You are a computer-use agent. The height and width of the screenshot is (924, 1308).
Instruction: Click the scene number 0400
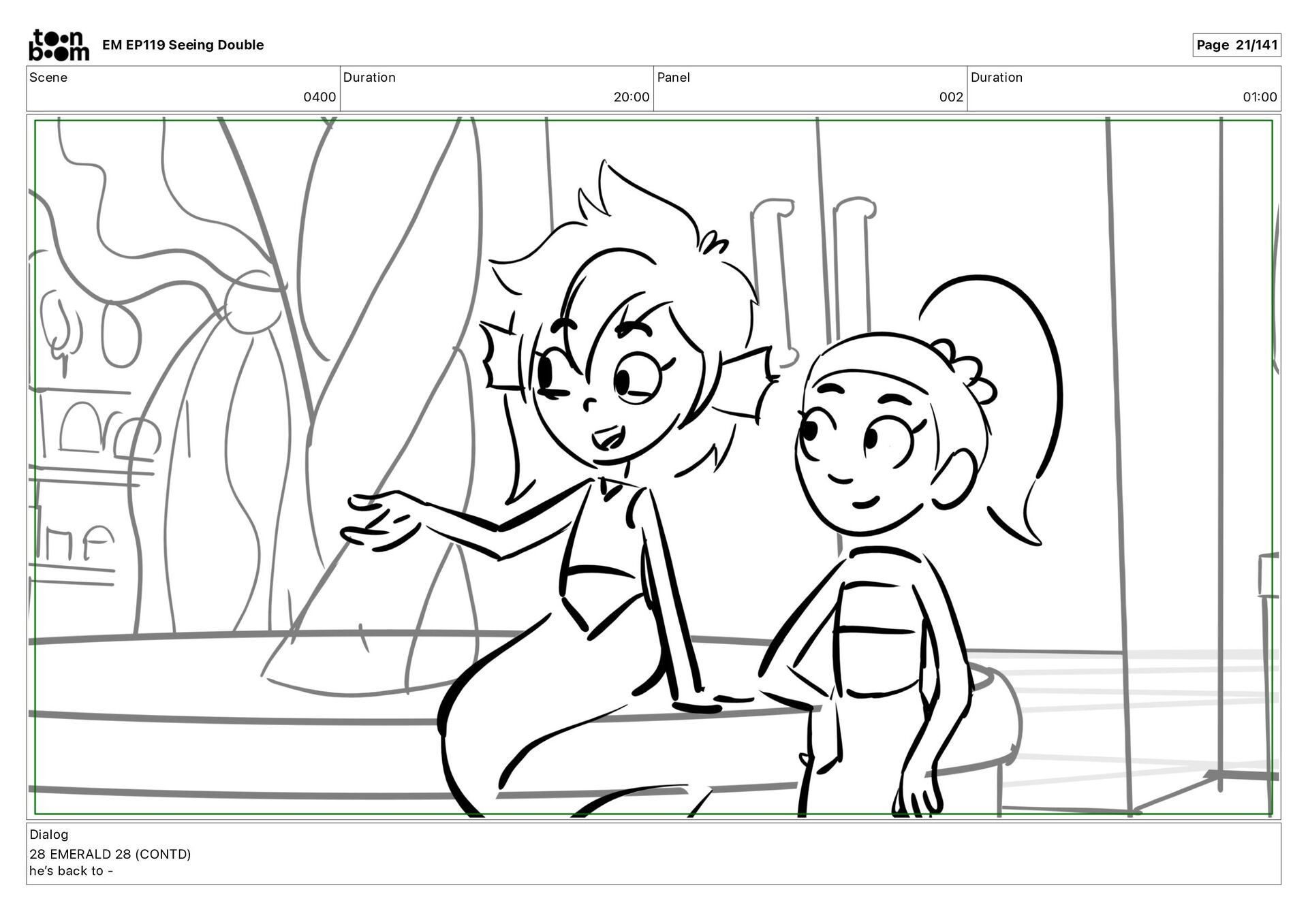point(320,97)
